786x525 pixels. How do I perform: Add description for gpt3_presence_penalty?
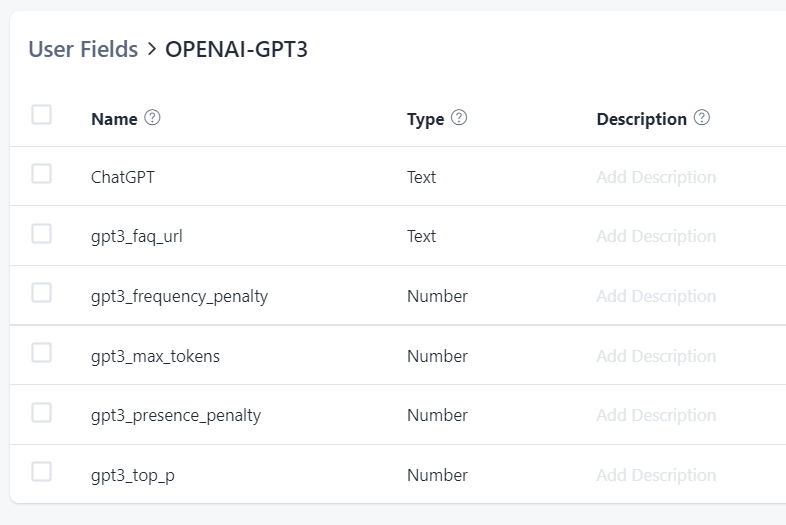tap(656, 415)
